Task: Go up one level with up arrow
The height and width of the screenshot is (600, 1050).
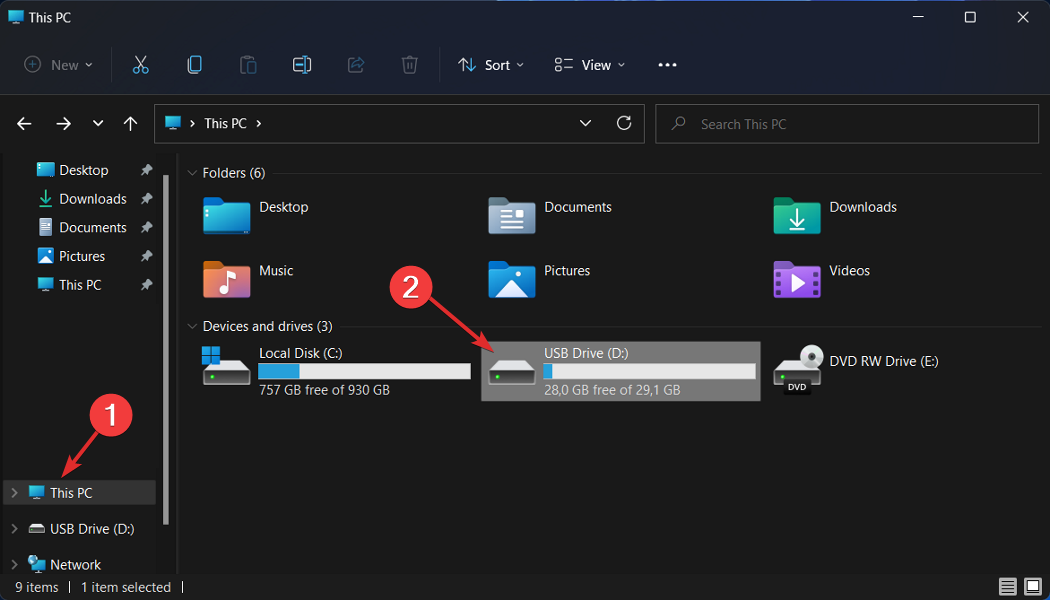Action: tap(131, 124)
